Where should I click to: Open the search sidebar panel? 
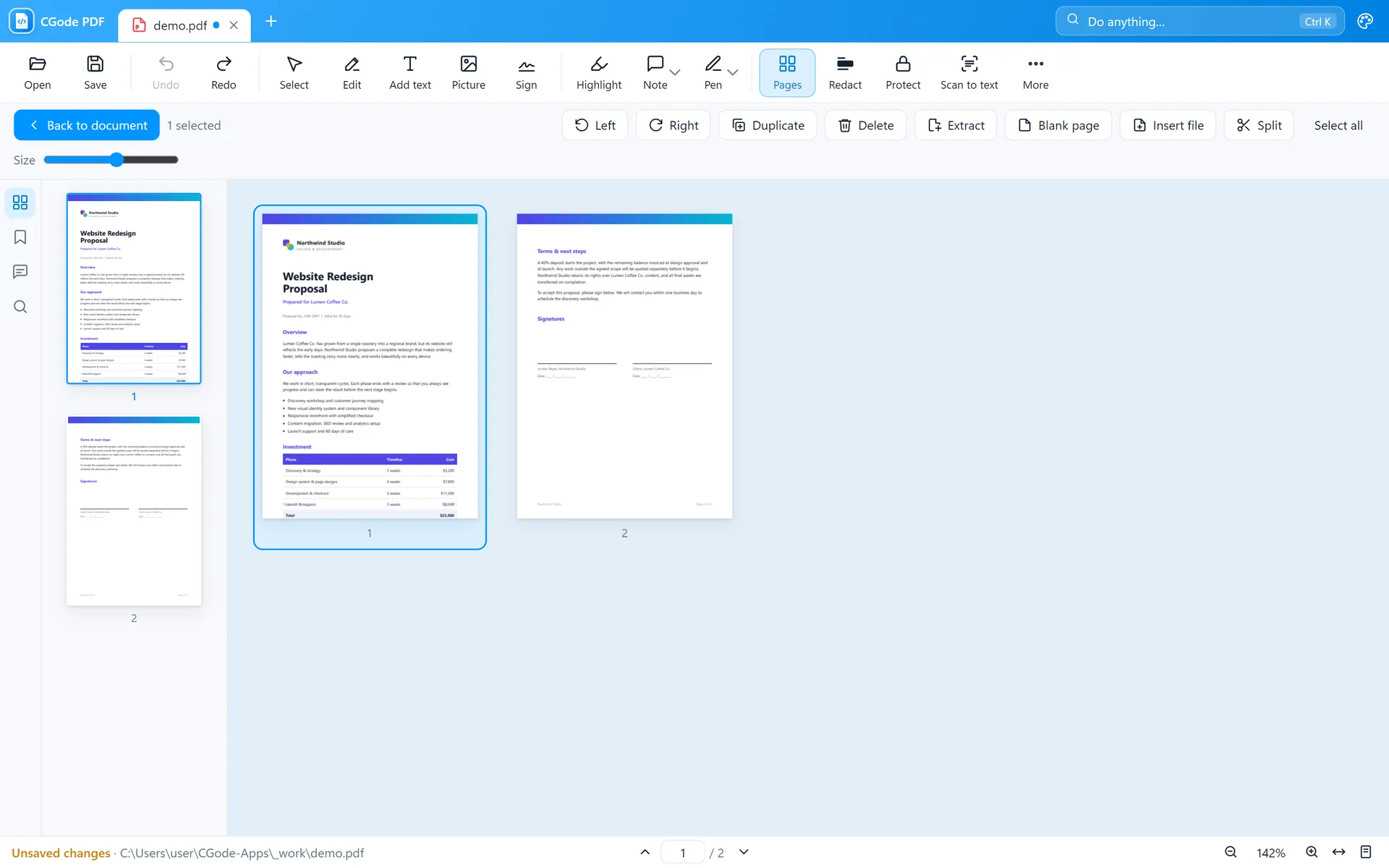20,307
